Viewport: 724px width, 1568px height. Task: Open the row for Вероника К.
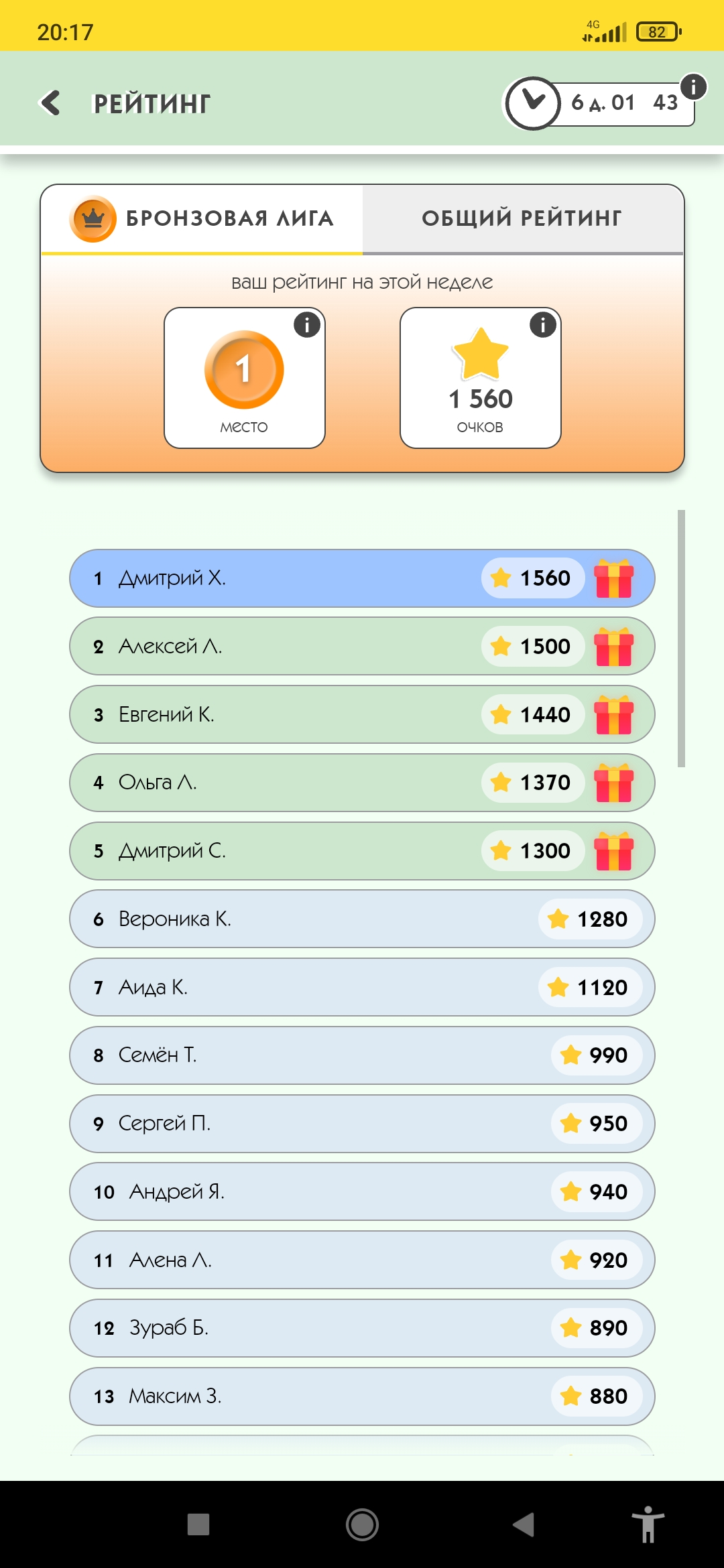(x=362, y=919)
